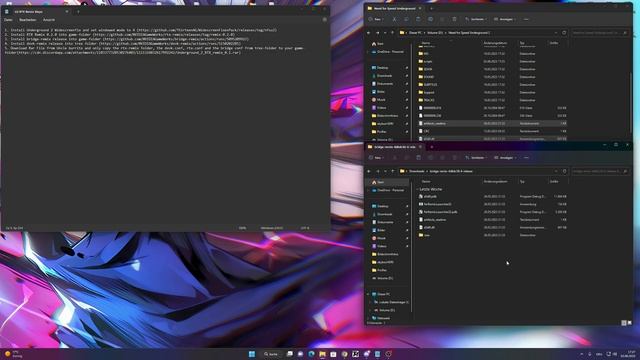Click rename icon in Need for Speed window toolbar
Viewport: 640px width, 360px height.
(x=430, y=19)
